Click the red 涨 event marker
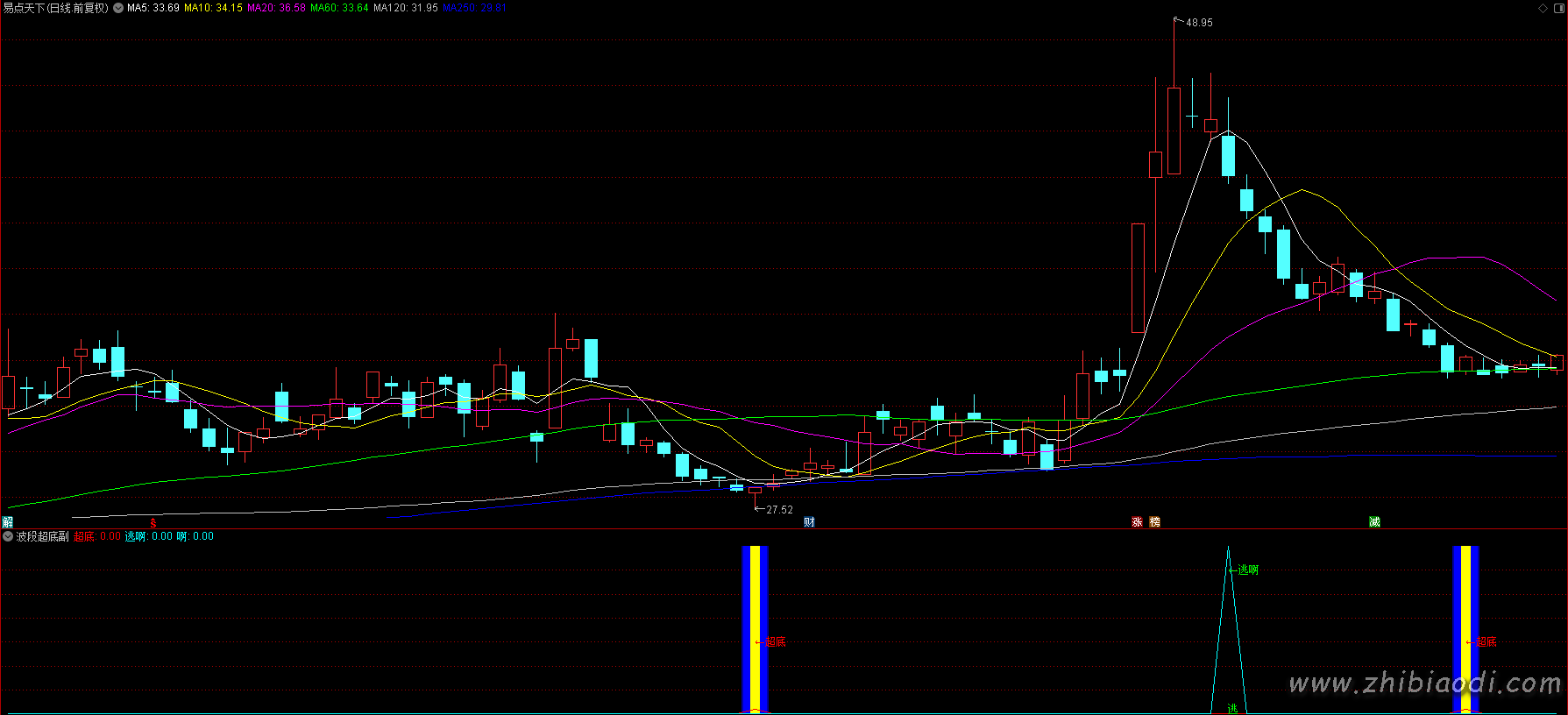This screenshot has width=1568, height=715. (1137, 522)
